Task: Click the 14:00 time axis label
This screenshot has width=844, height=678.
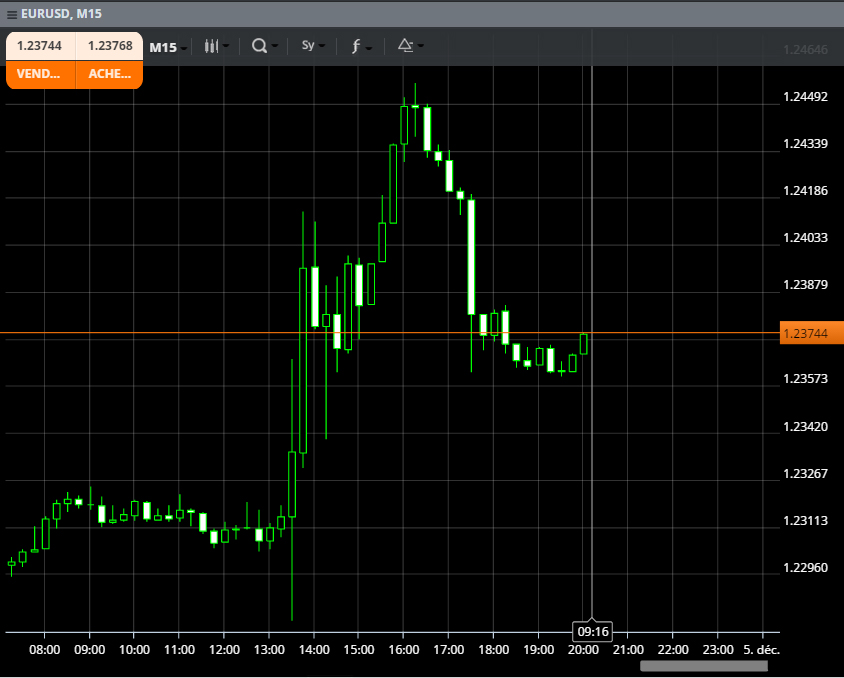Action: [314, 650]
